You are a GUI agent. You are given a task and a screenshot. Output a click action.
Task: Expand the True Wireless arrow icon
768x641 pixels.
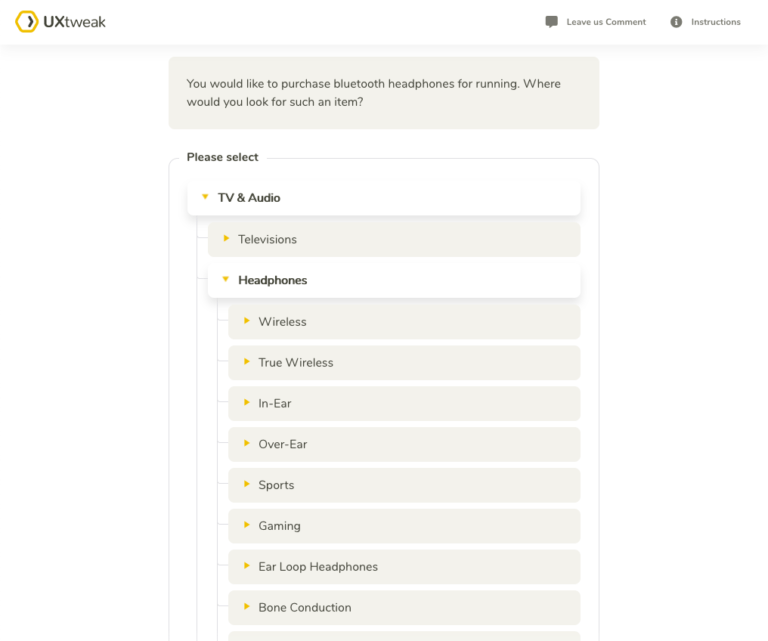[247, 362]
